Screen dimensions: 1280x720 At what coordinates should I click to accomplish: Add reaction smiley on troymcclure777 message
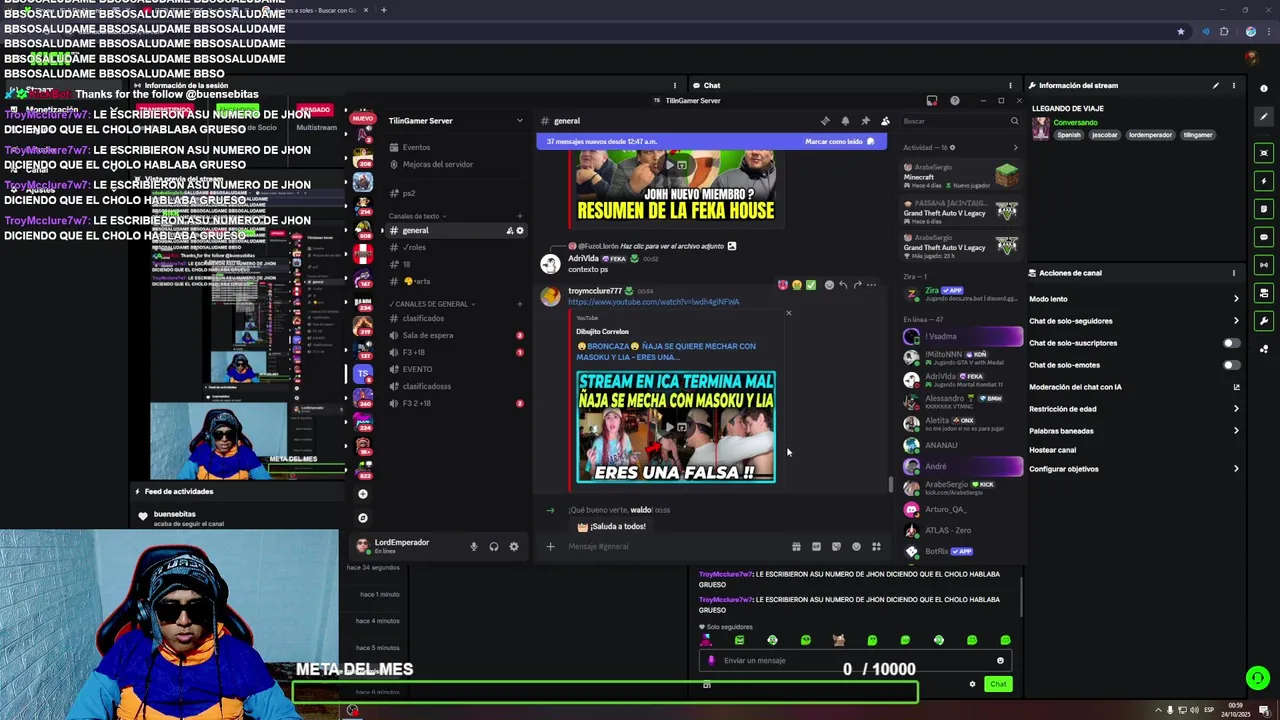tap(829, 285)
